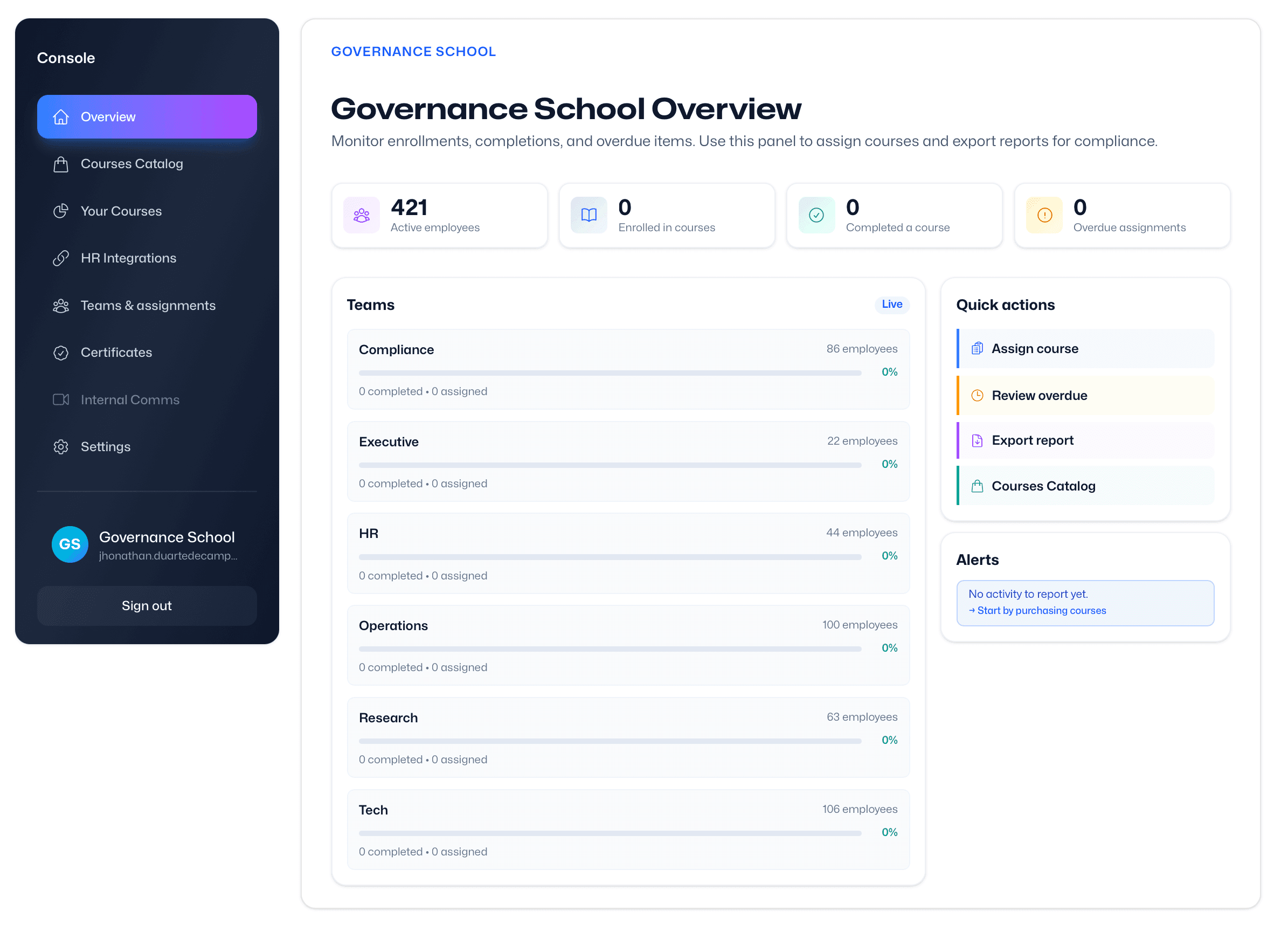
Task: Navigate to Settings in the sidebar
Action: pos(106,446)
